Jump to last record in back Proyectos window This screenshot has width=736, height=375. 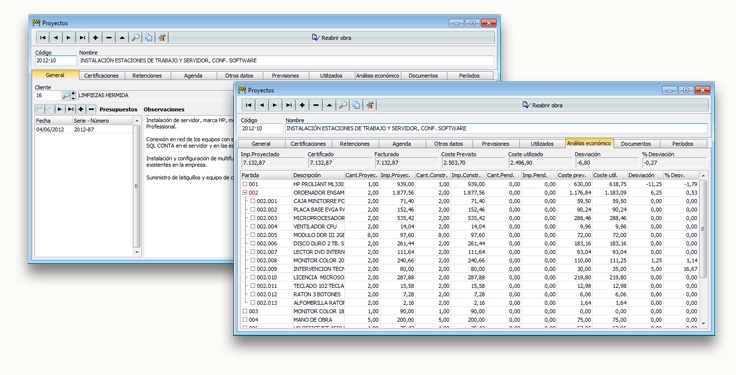coord(82,38)
